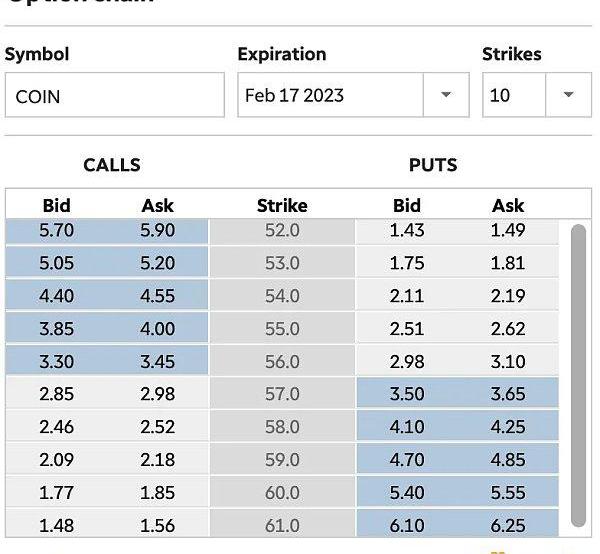
Task: Choose the put bid 3.50
Action: (x=407, y=394)
